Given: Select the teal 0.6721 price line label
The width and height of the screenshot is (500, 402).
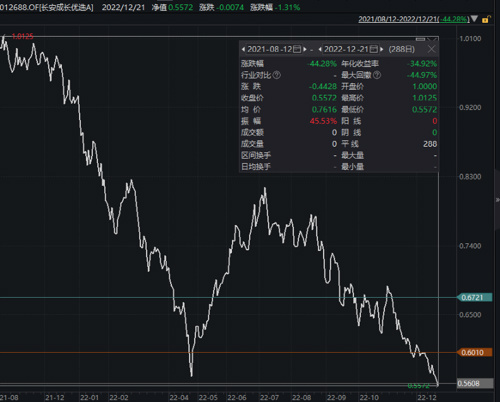Looking at the screenshot, I should [474, 297].
